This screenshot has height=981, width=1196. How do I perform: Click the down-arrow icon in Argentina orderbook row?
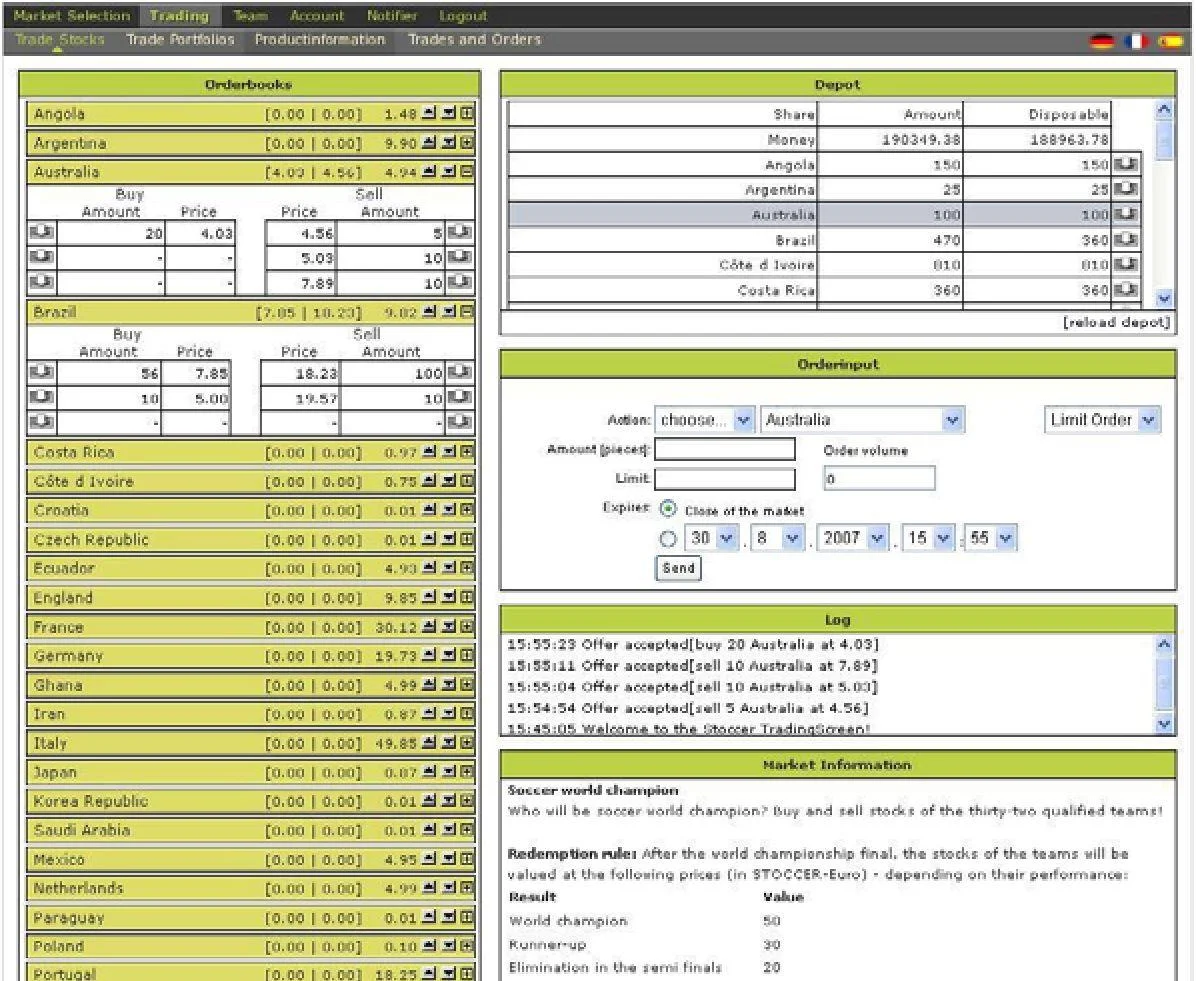point(448,143)
